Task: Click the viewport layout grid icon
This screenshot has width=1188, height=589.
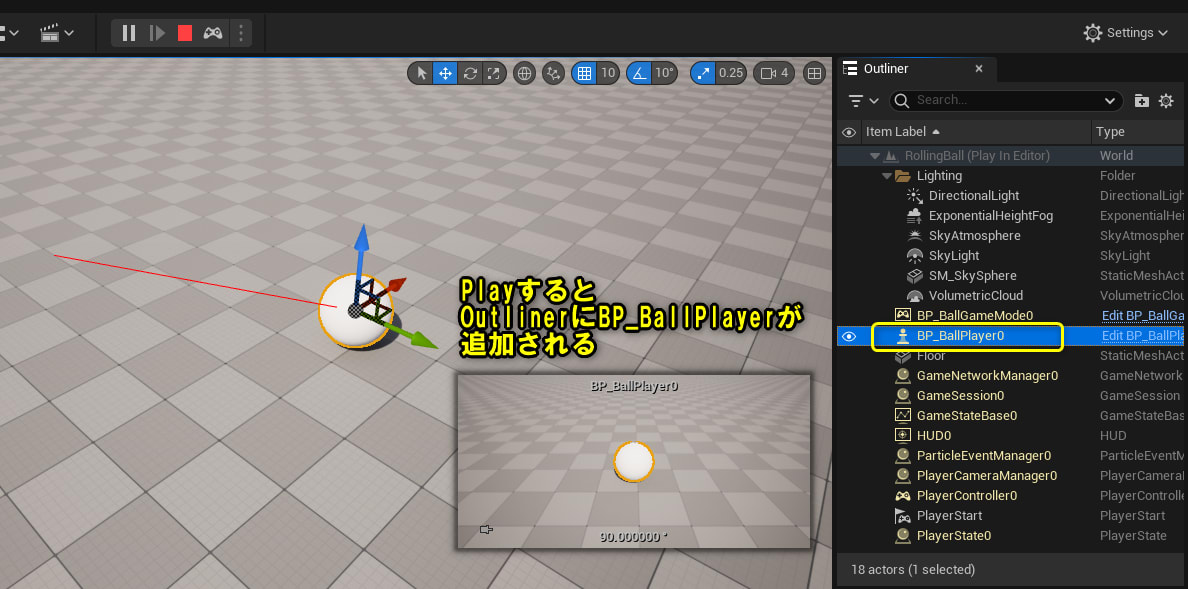Action: pyautogui.click(x=813, y=72)
